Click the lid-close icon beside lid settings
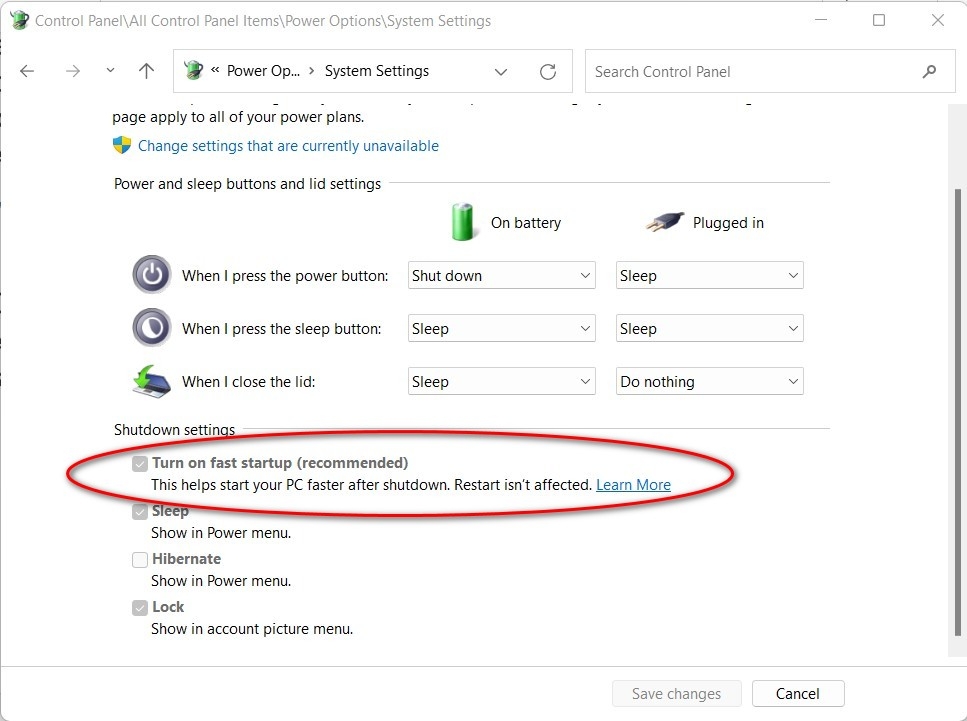 [151, 380]
